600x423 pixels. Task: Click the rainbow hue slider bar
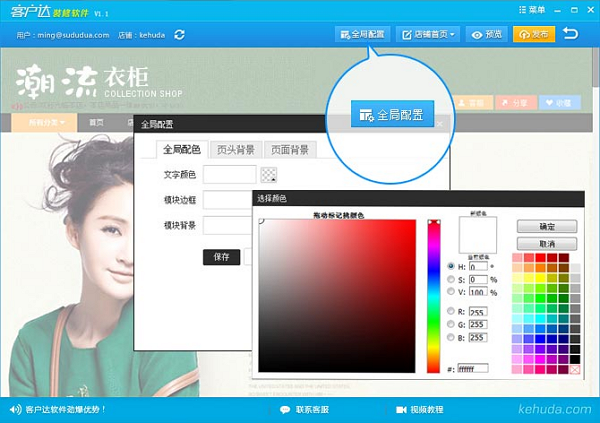[434, 296]
